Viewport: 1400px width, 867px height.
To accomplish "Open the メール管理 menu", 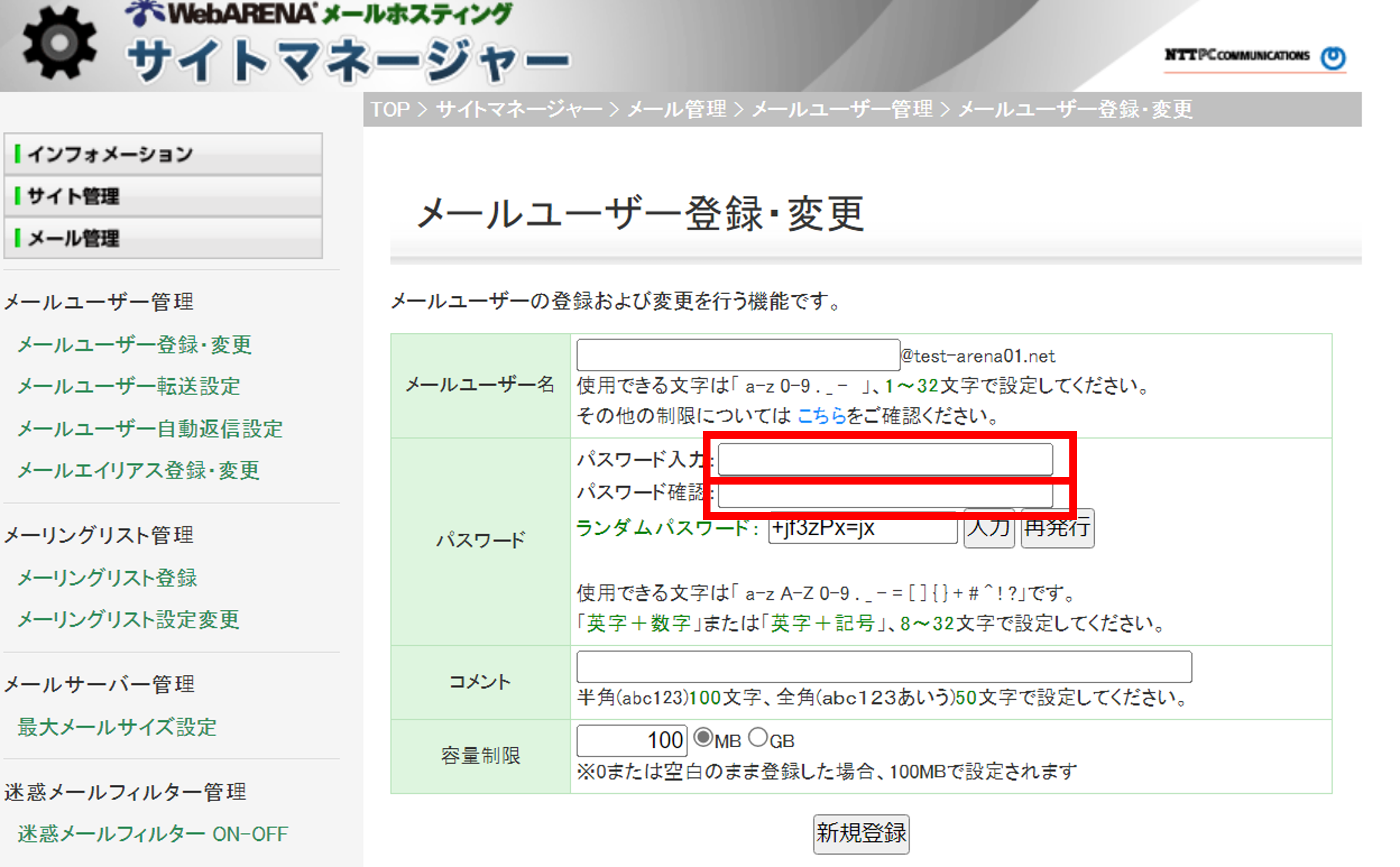I will pos(163,238).
